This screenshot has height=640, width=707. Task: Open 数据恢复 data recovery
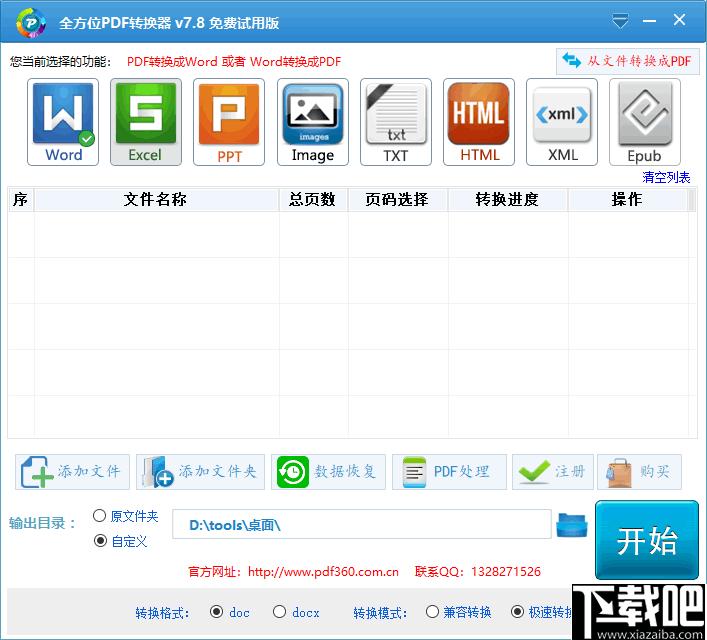coord(328,472)
